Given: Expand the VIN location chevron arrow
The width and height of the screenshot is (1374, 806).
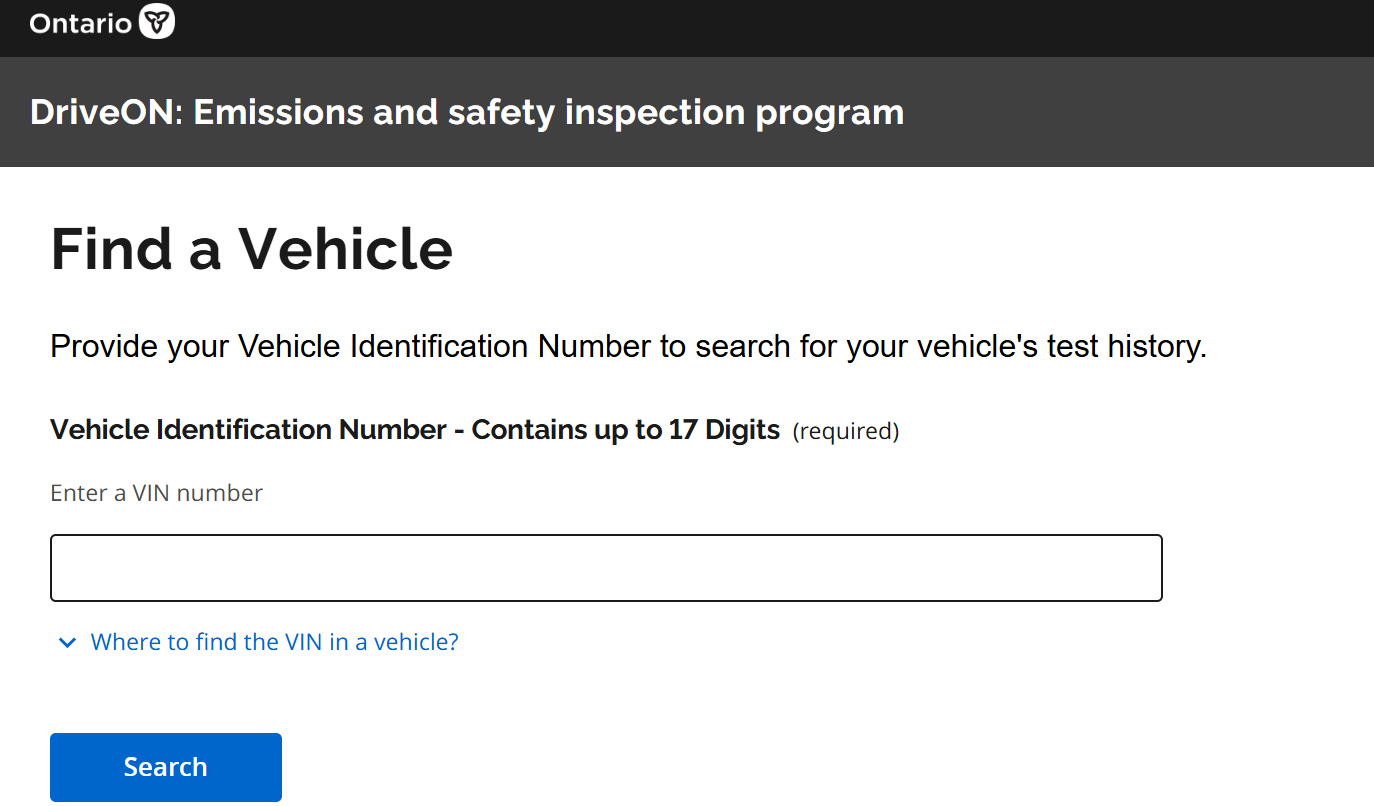Looking at the screenshot, I should coord(67,642).
